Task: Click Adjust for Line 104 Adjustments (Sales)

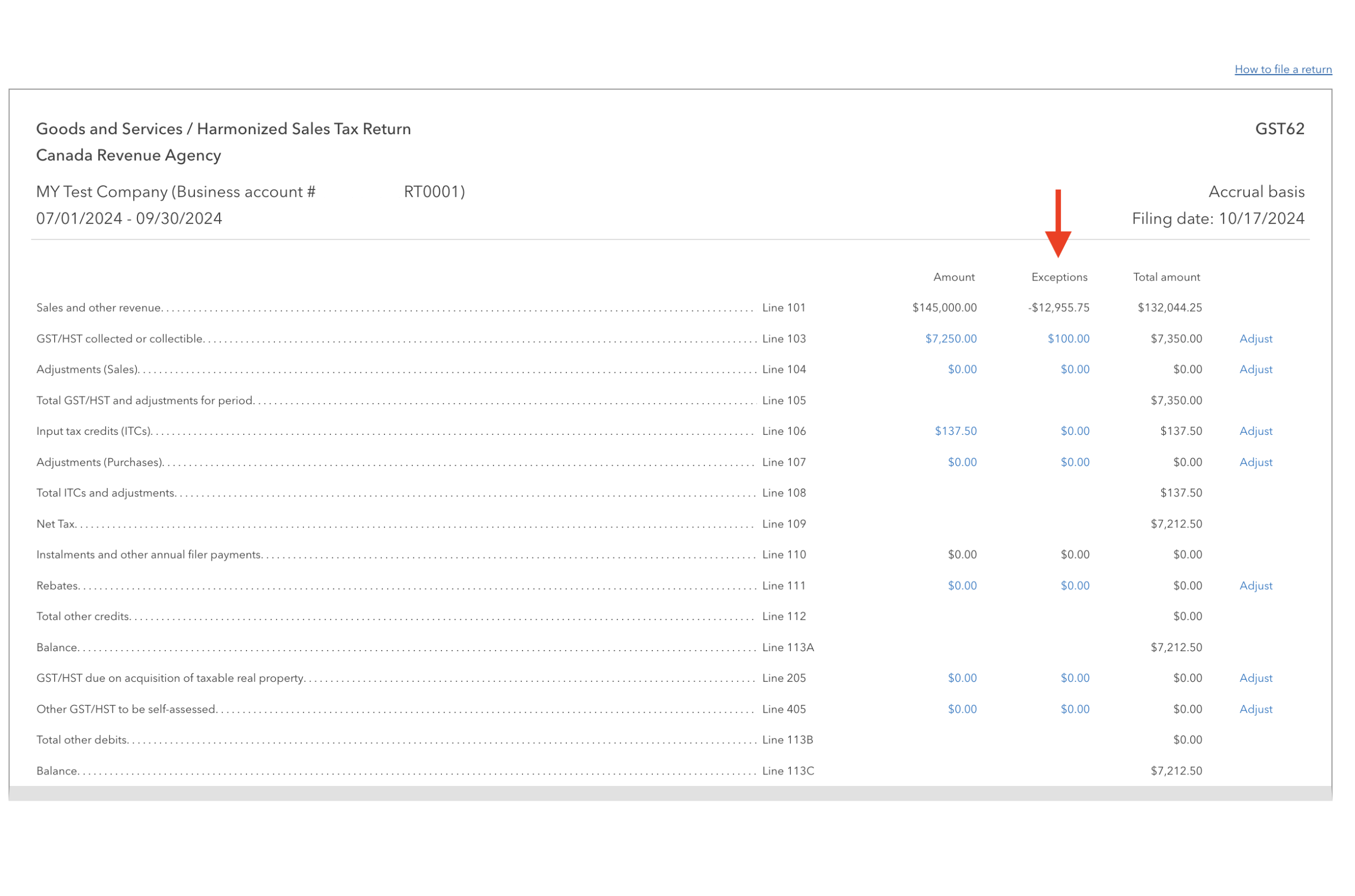Action: 1255,370
